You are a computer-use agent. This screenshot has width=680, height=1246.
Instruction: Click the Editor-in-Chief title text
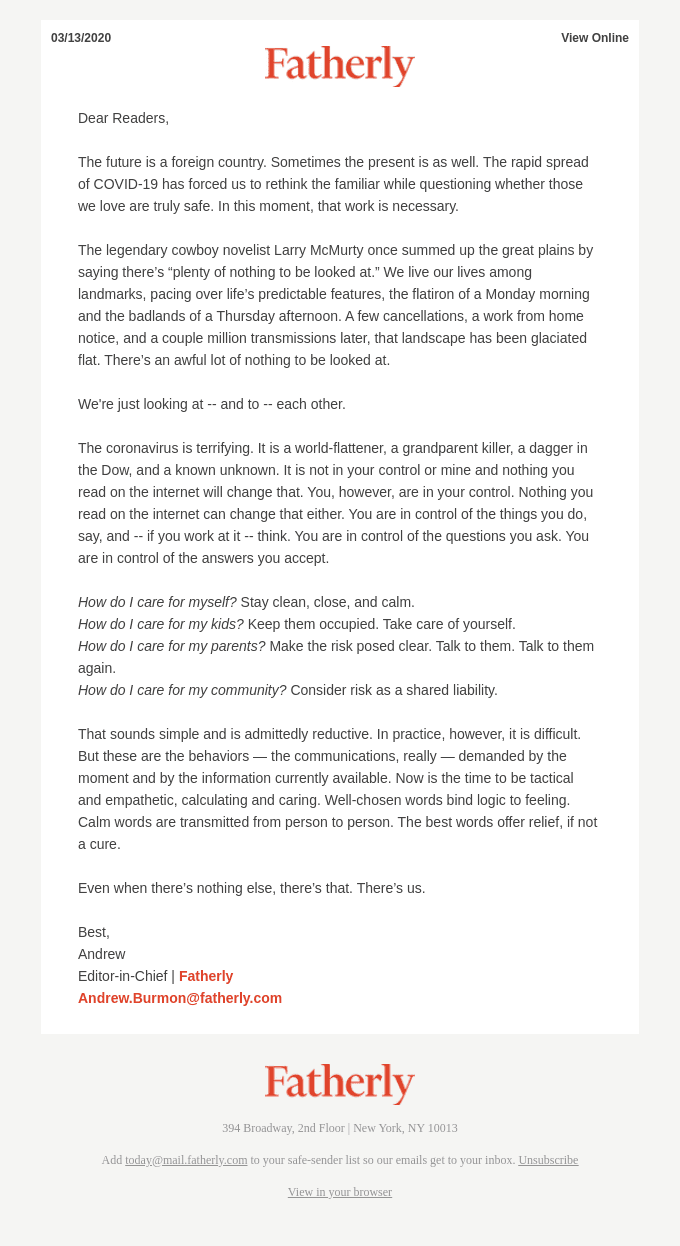pos(122,976)
